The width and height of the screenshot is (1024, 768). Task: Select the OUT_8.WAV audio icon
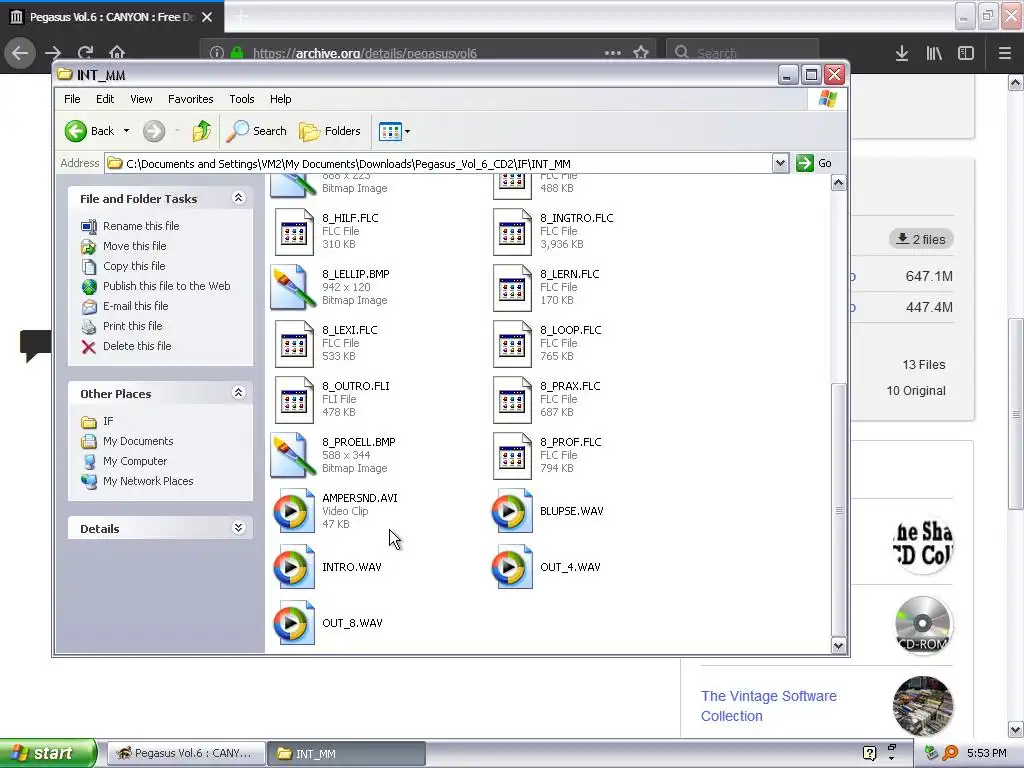(294, 623)
